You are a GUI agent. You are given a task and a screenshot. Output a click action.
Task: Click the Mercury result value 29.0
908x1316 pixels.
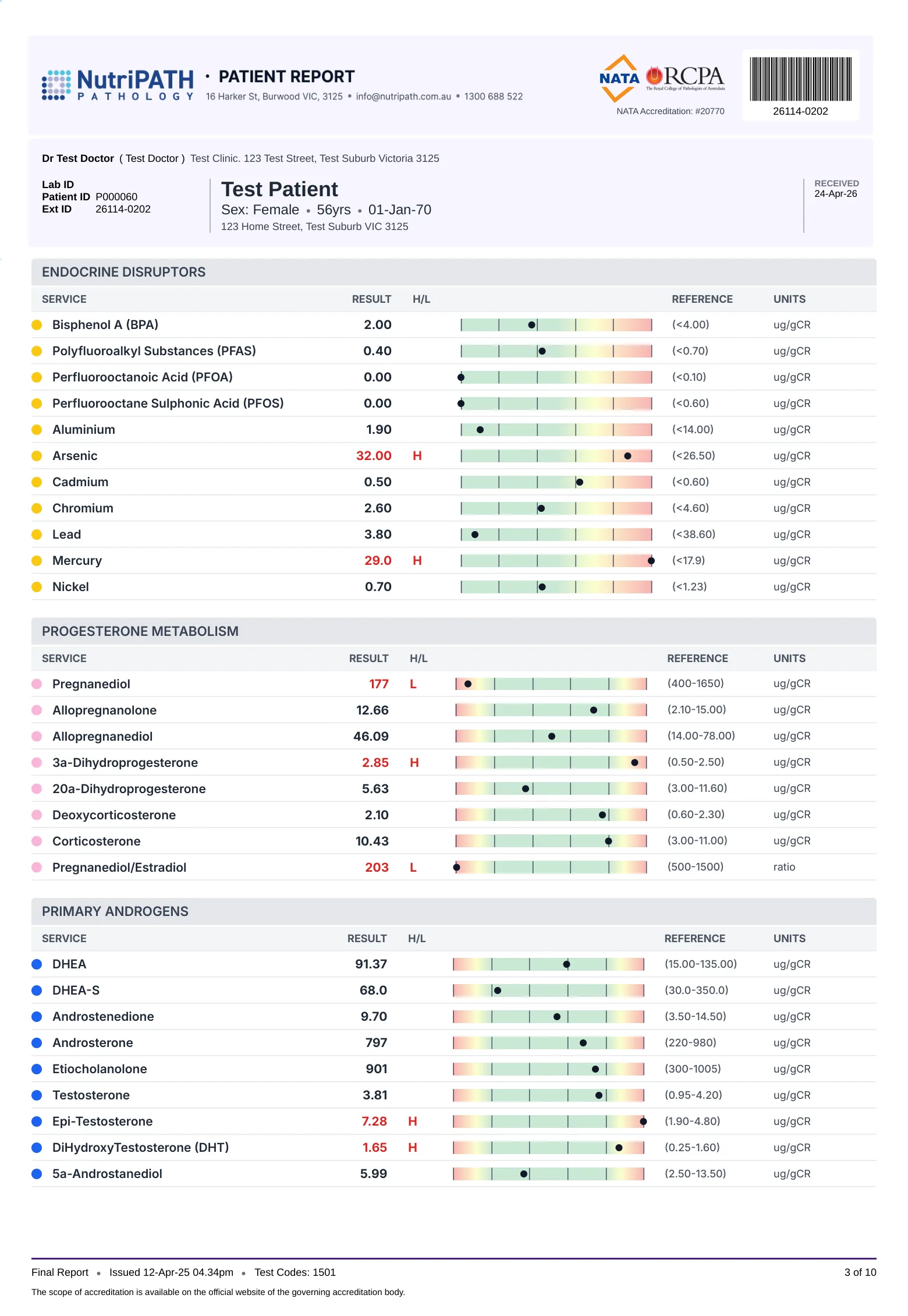click(x=378, y=561)
